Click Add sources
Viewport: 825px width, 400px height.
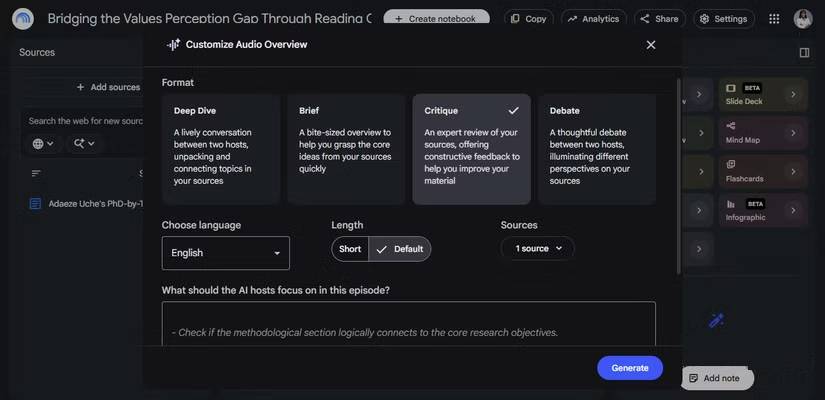click(108, 87)
